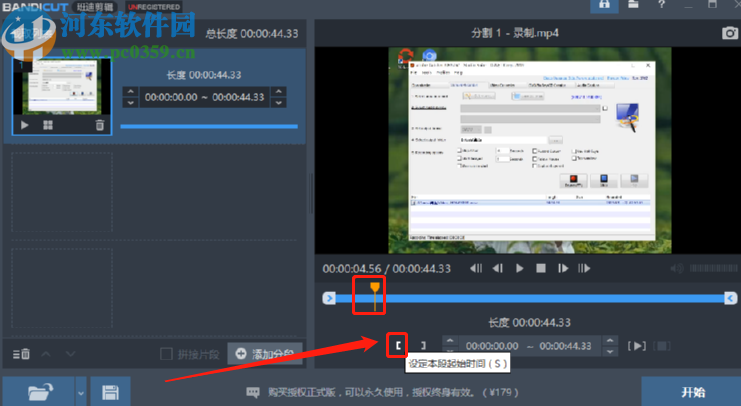741x406 pixels.
Task: Click on the blue timeline seek bar
Action: tap(530, 298)
